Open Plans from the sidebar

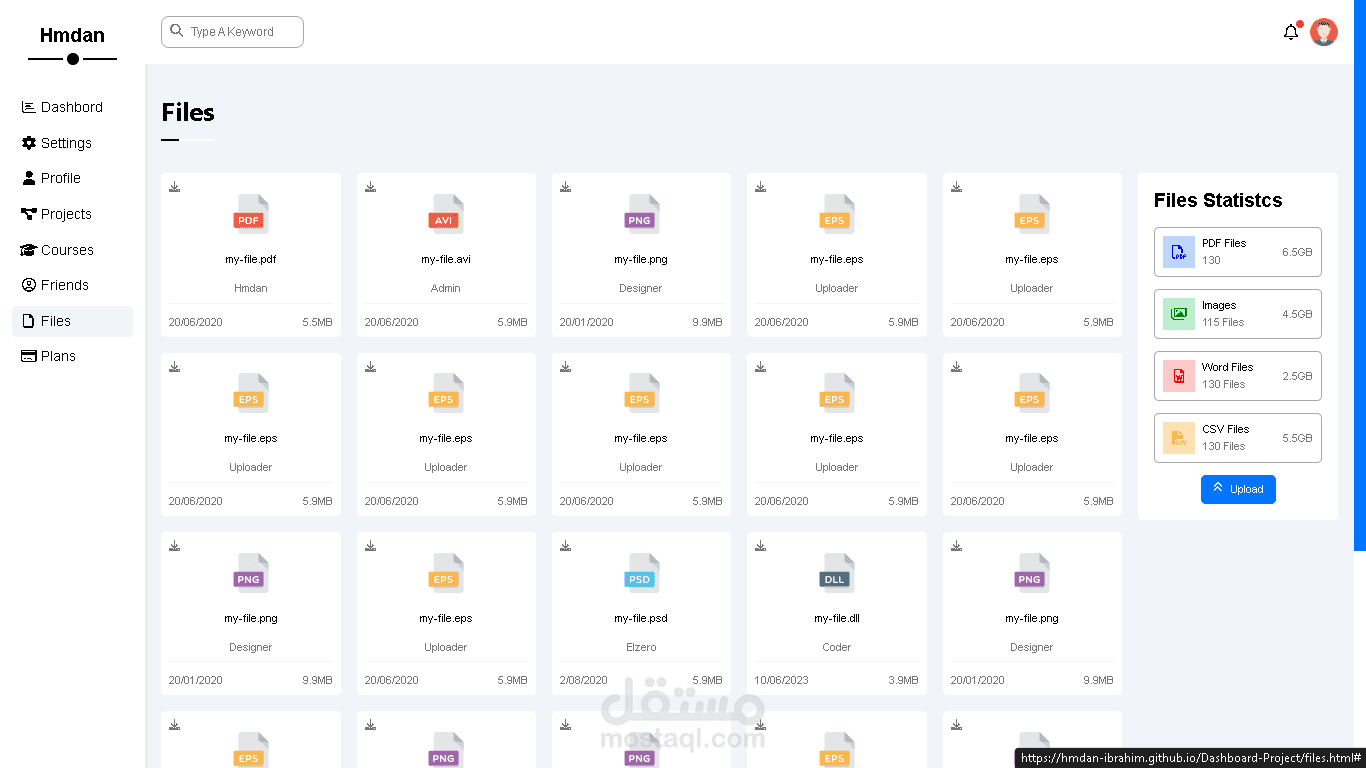point(72,356)
